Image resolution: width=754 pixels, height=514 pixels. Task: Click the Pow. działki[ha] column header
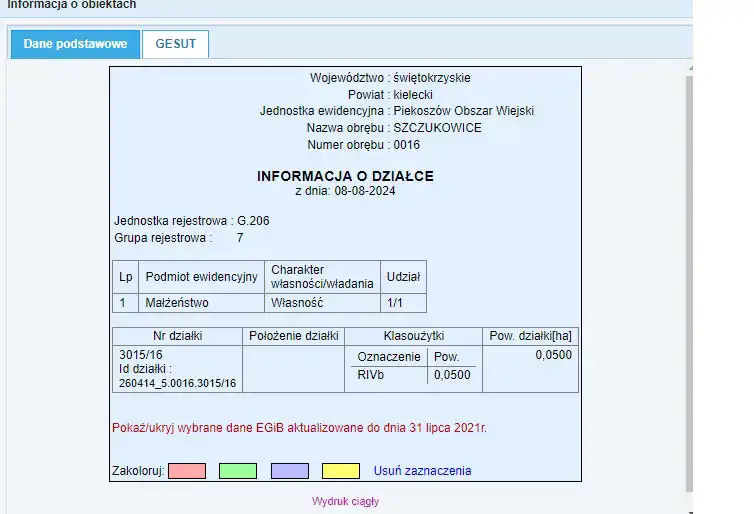(x=529, y=336)
